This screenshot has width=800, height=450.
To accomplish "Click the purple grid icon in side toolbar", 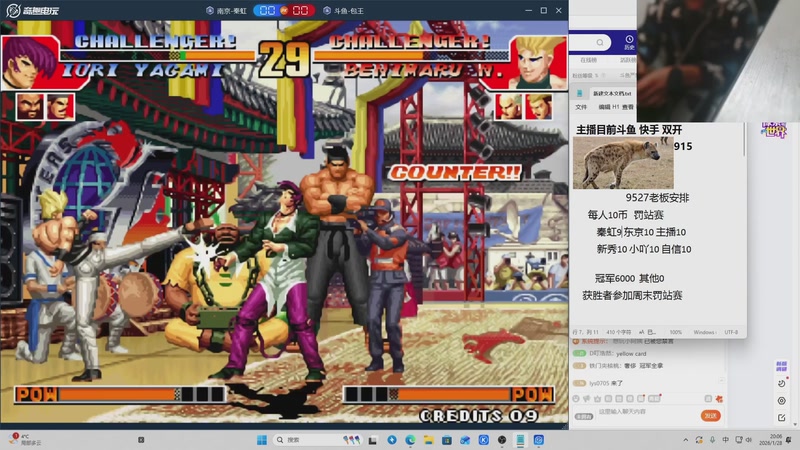I will [x=781, y=366].
